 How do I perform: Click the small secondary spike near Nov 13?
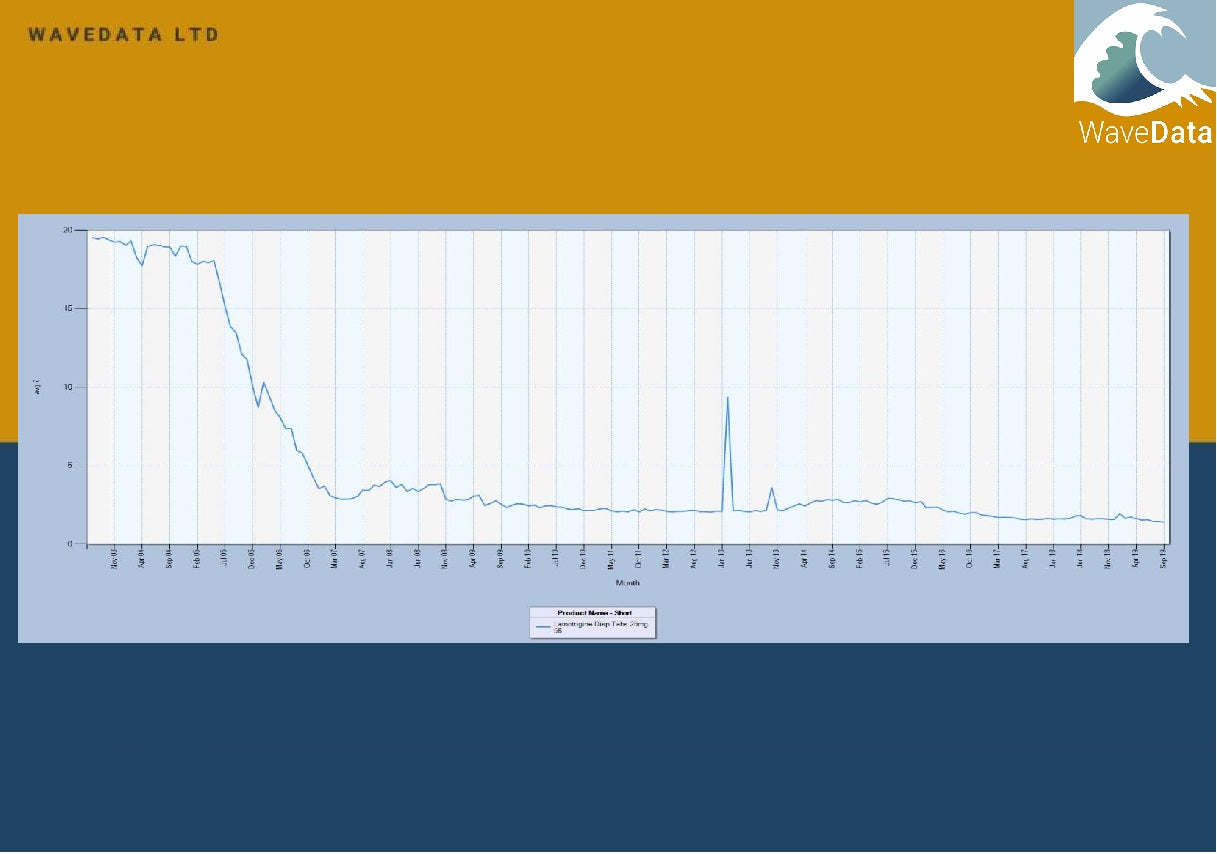[x=772, y=488]
